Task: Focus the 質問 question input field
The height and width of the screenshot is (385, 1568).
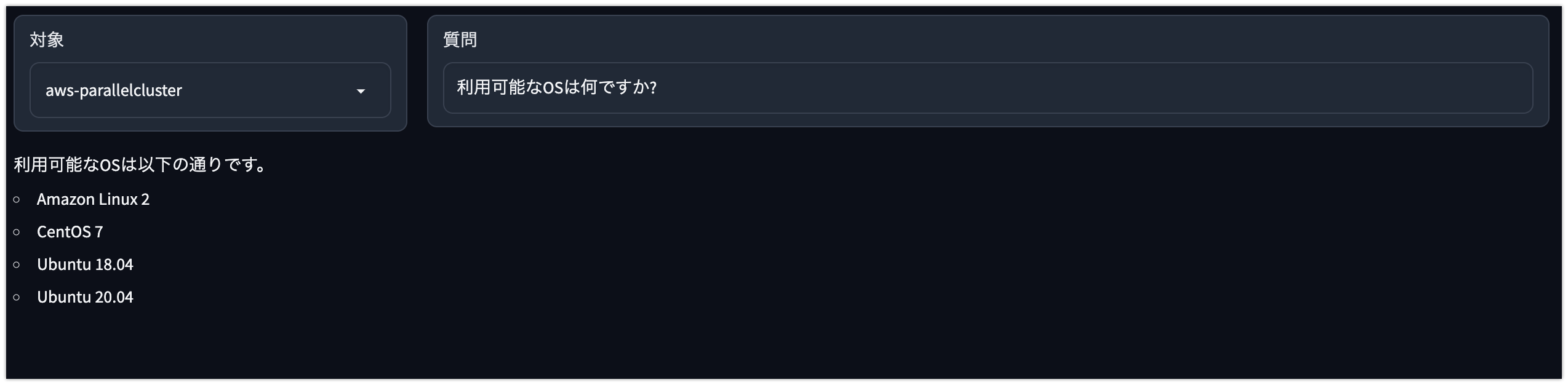Action: point(988,88)
